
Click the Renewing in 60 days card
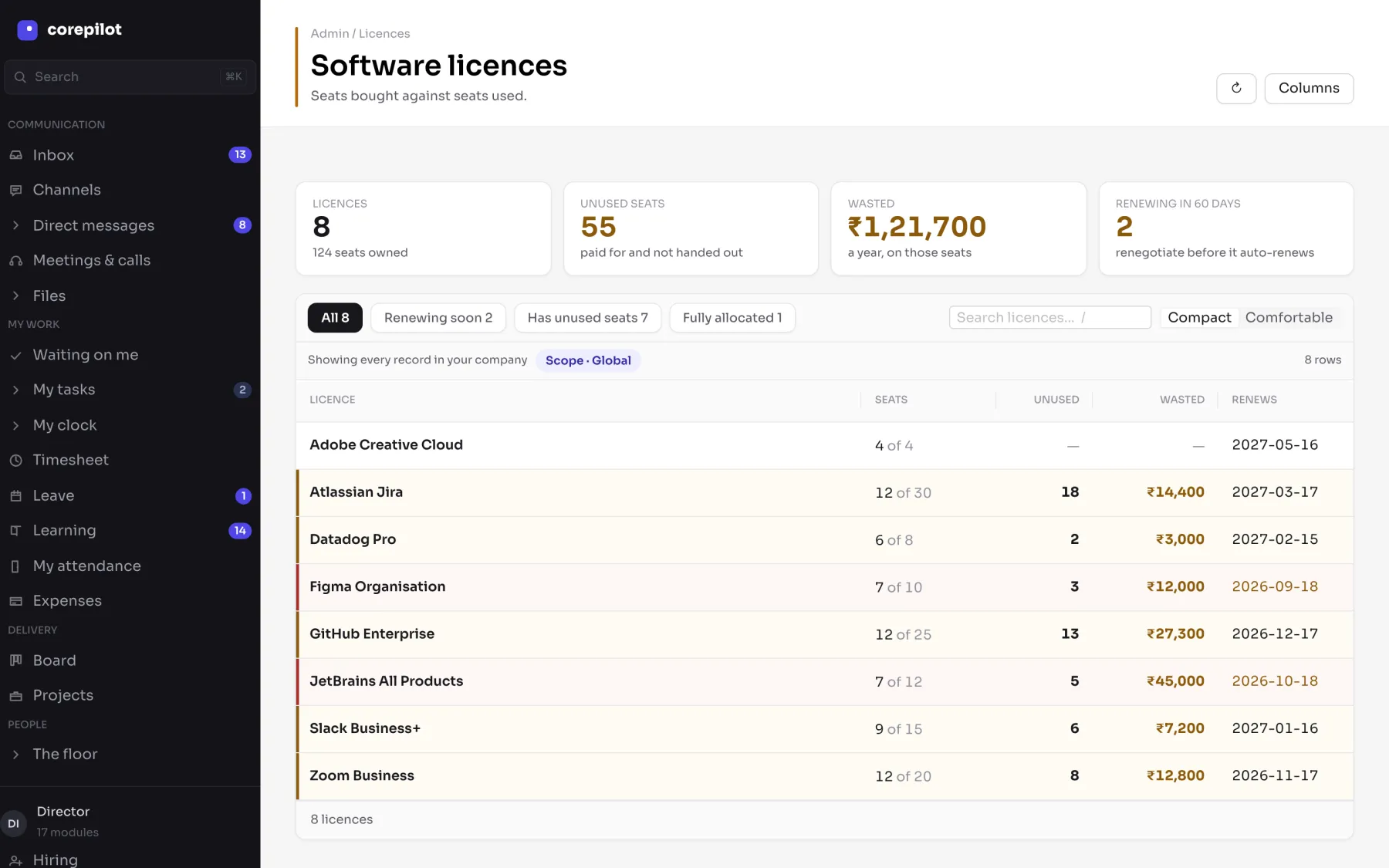[1226, 228]
